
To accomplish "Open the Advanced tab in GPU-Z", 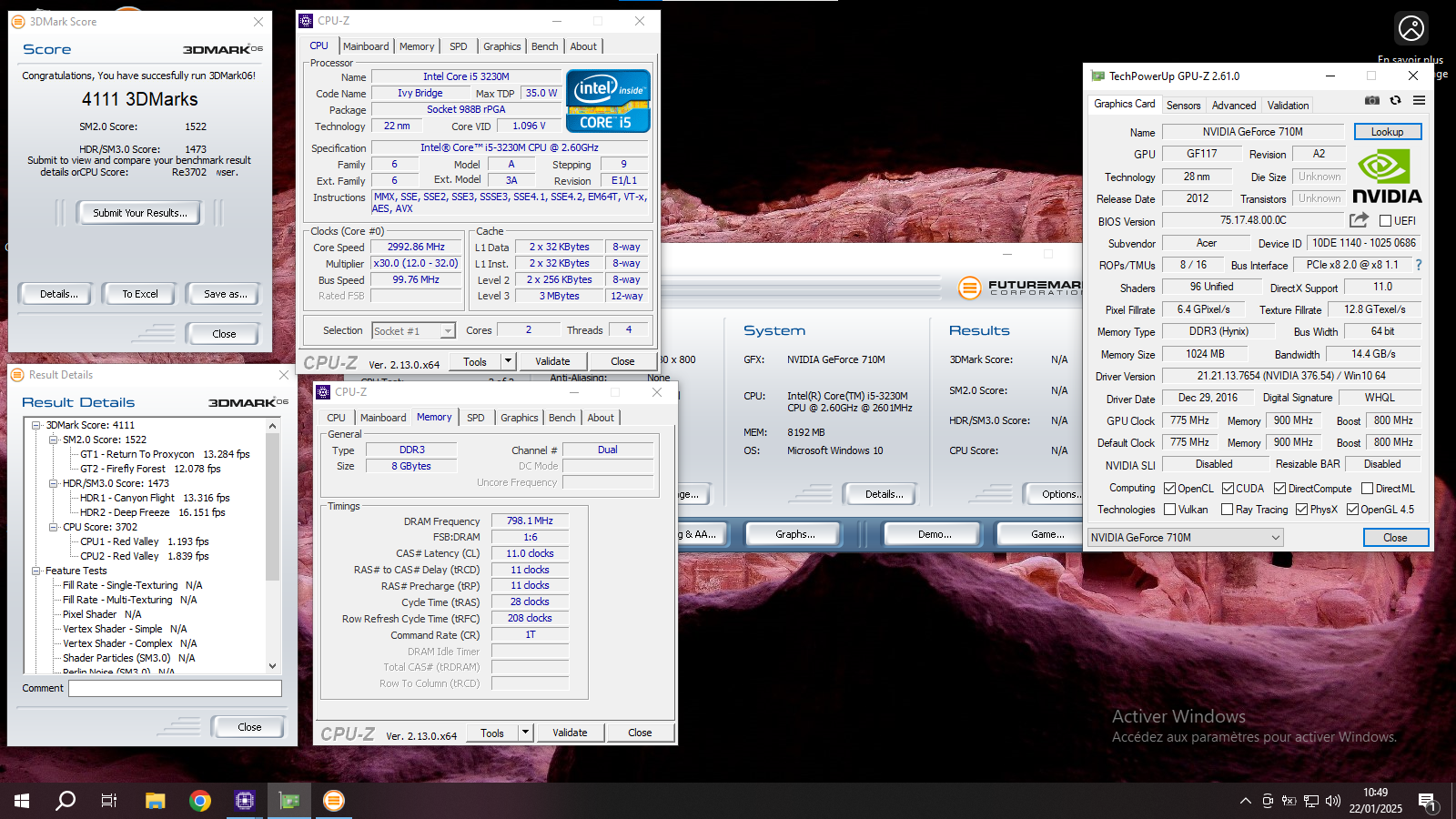I will pyautogui.click(x=1234, y=106).
